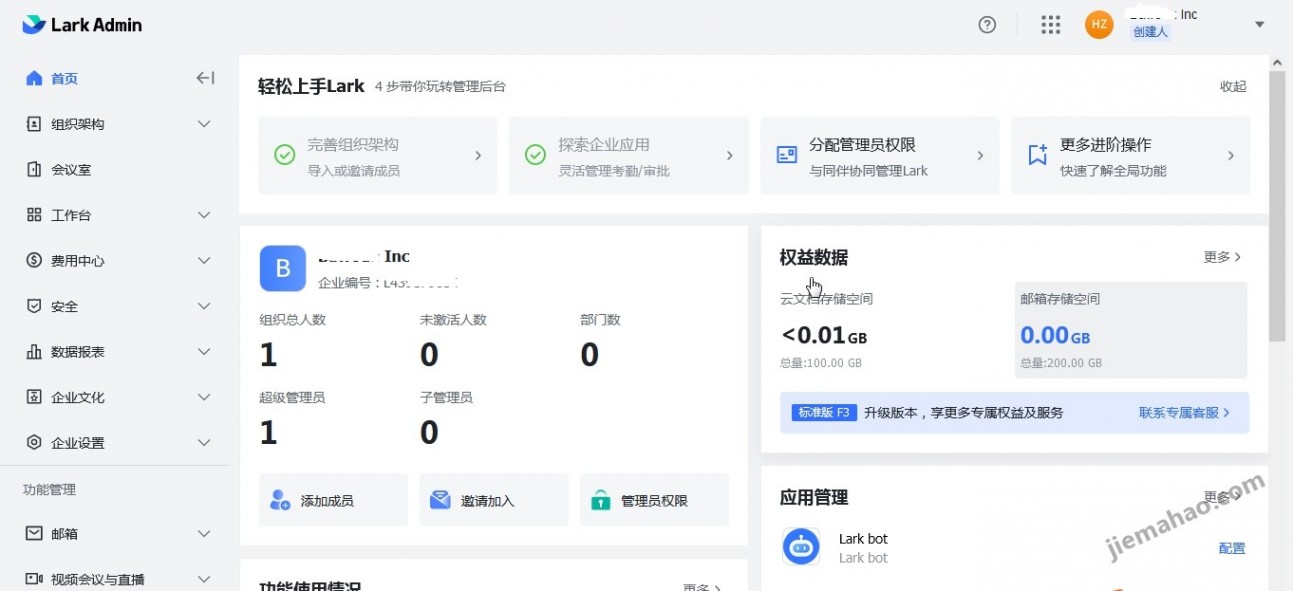
Task: Expand the 工作台 sidebar section
Action: 203,214
